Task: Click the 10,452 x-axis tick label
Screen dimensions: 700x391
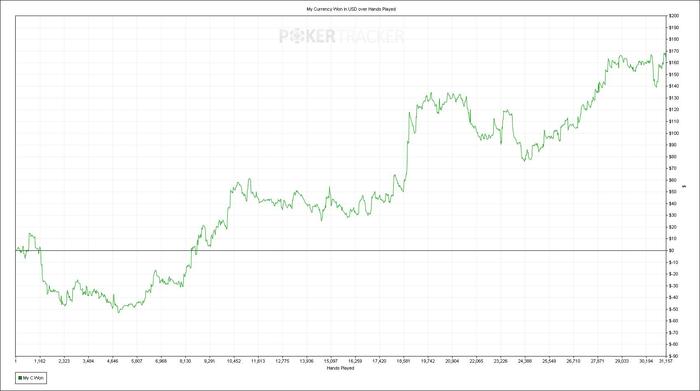Action: (234, 361)
